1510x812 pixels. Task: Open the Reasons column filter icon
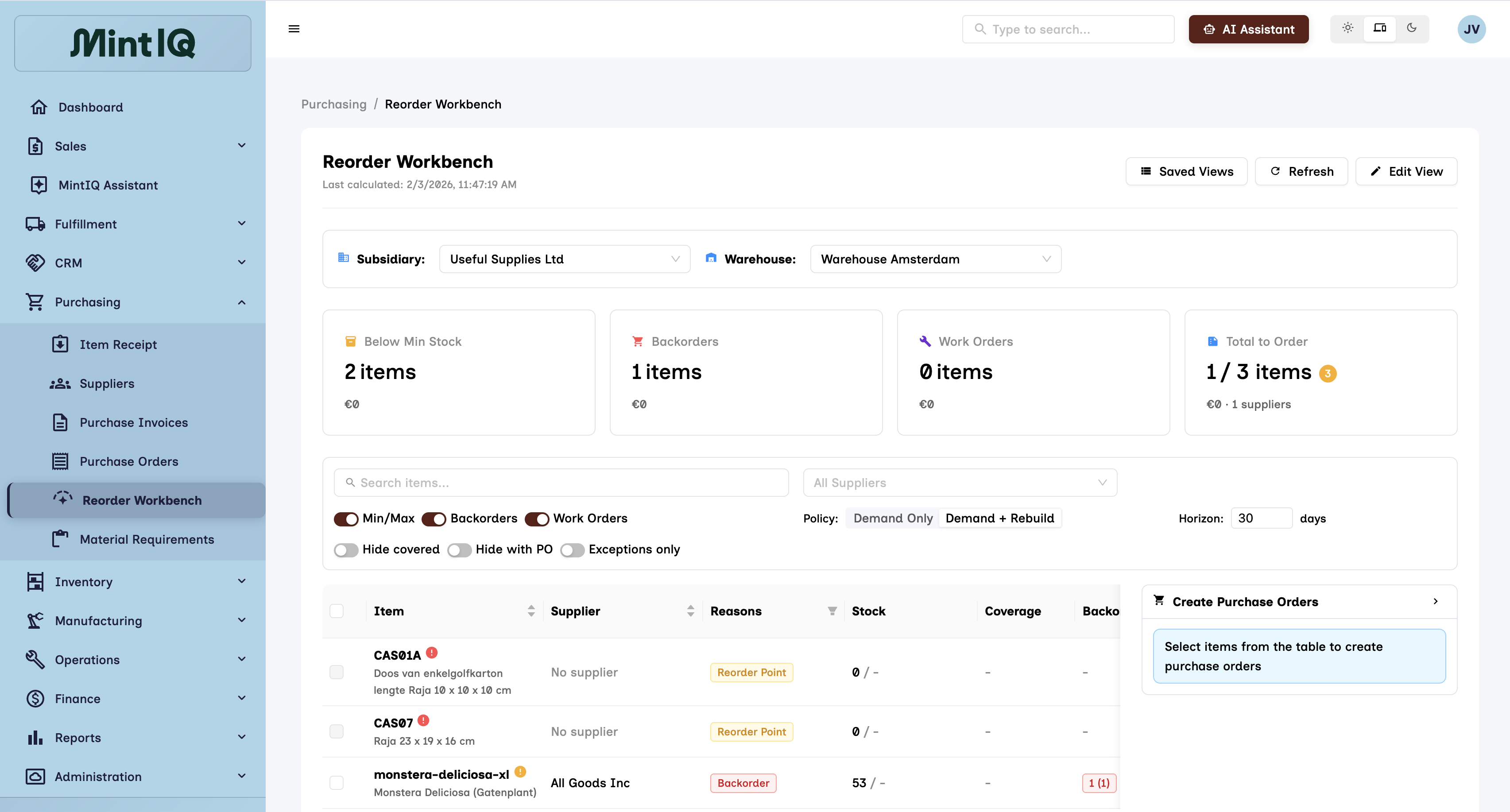832,611
